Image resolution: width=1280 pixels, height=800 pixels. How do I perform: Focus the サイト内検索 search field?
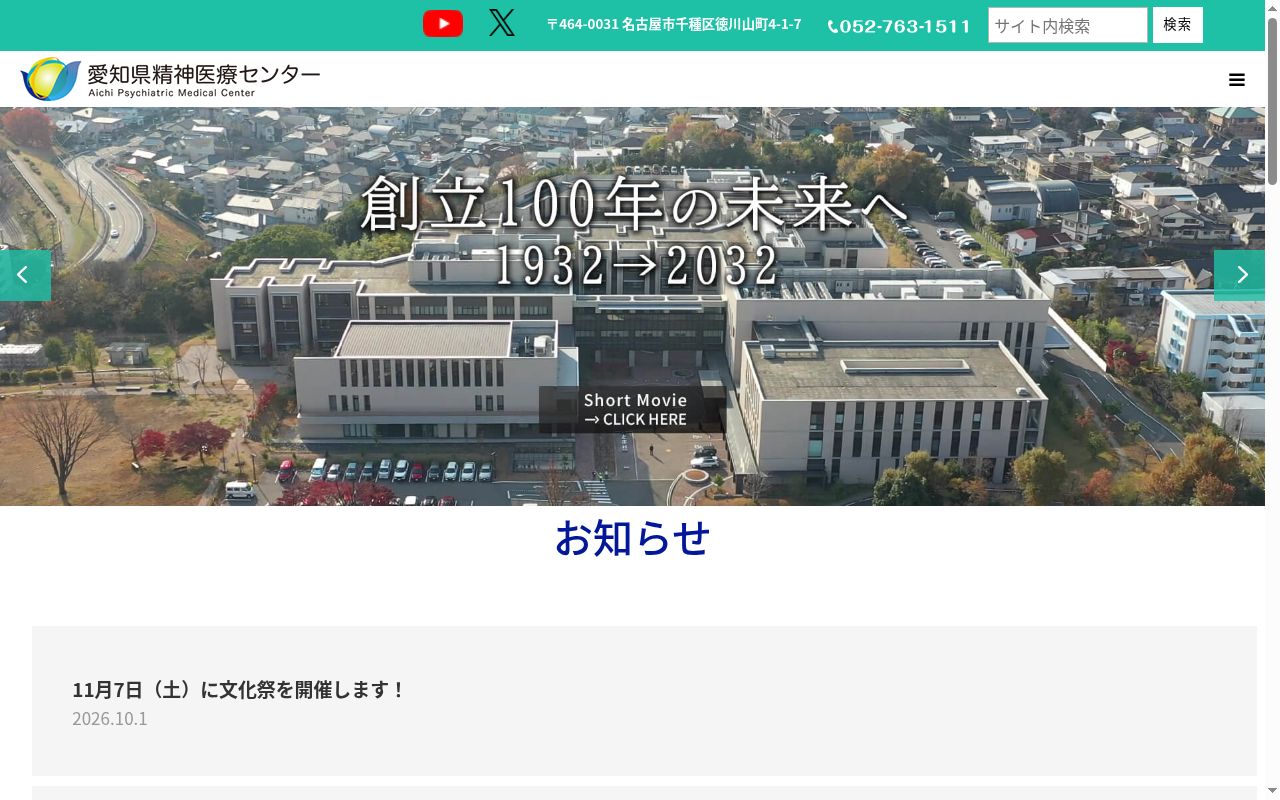pos(1068,25)
